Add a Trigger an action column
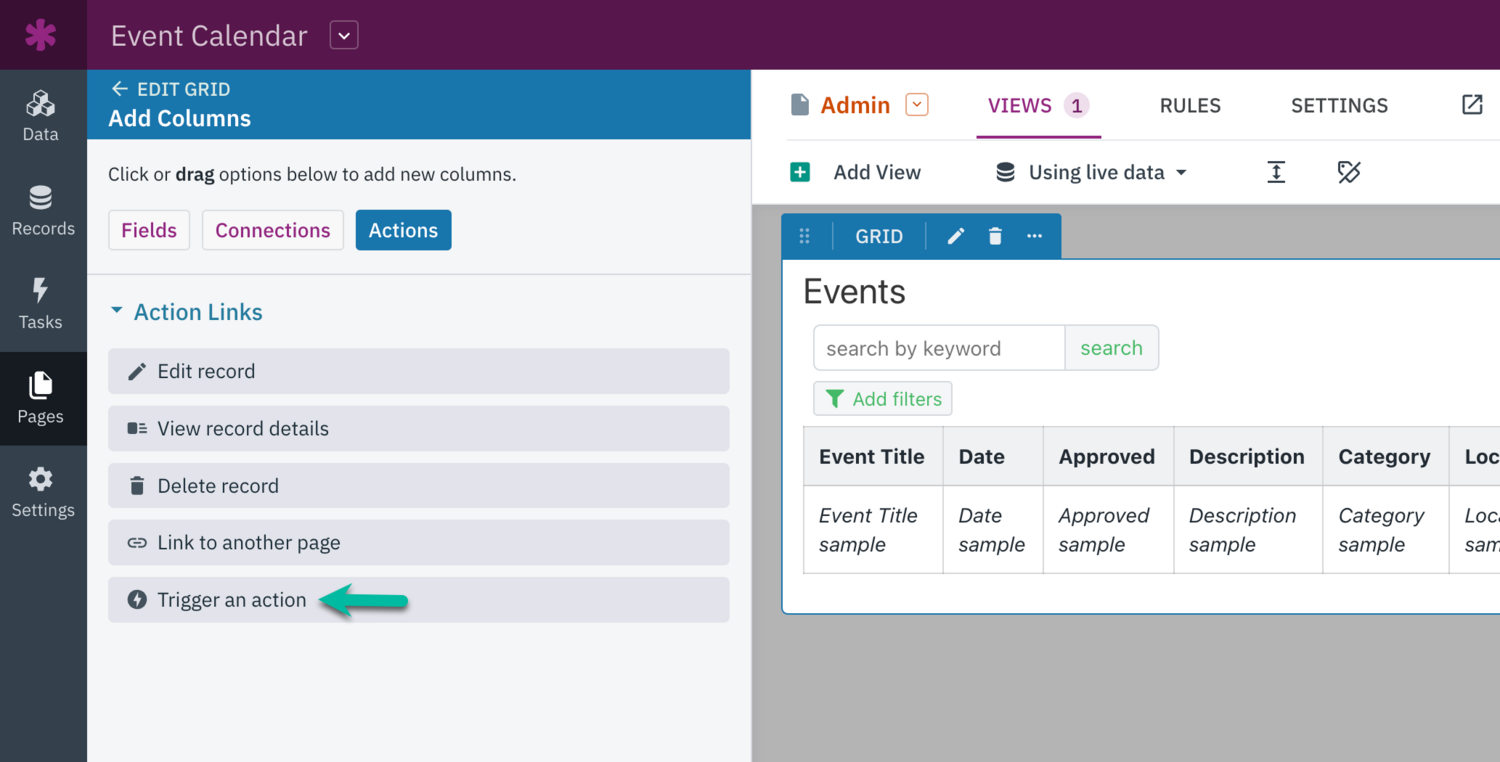This screenshot has width=1500, height=762. (230, 600)
